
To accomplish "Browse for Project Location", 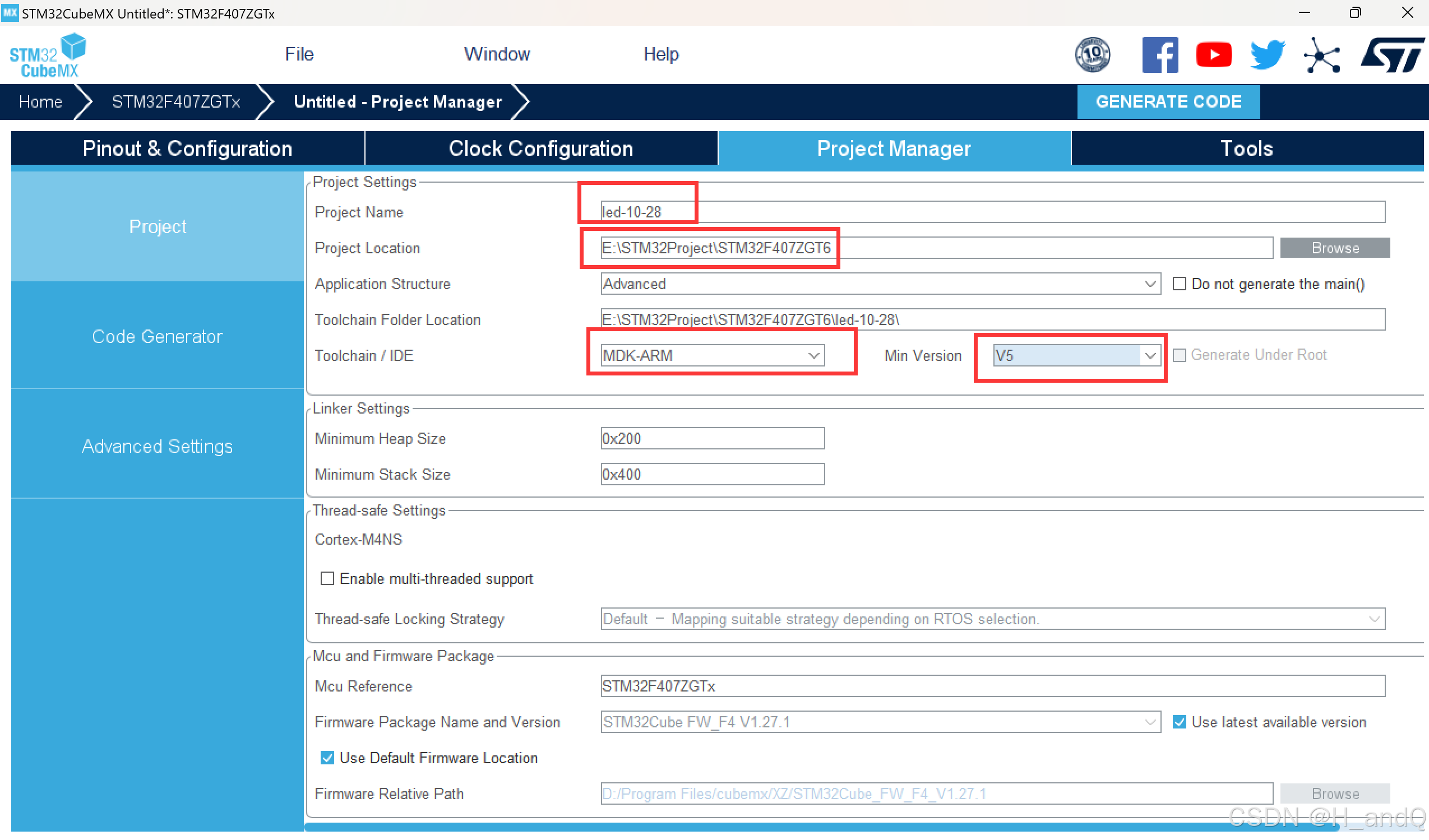I will pyautogui.click(x=1334, y=248).
